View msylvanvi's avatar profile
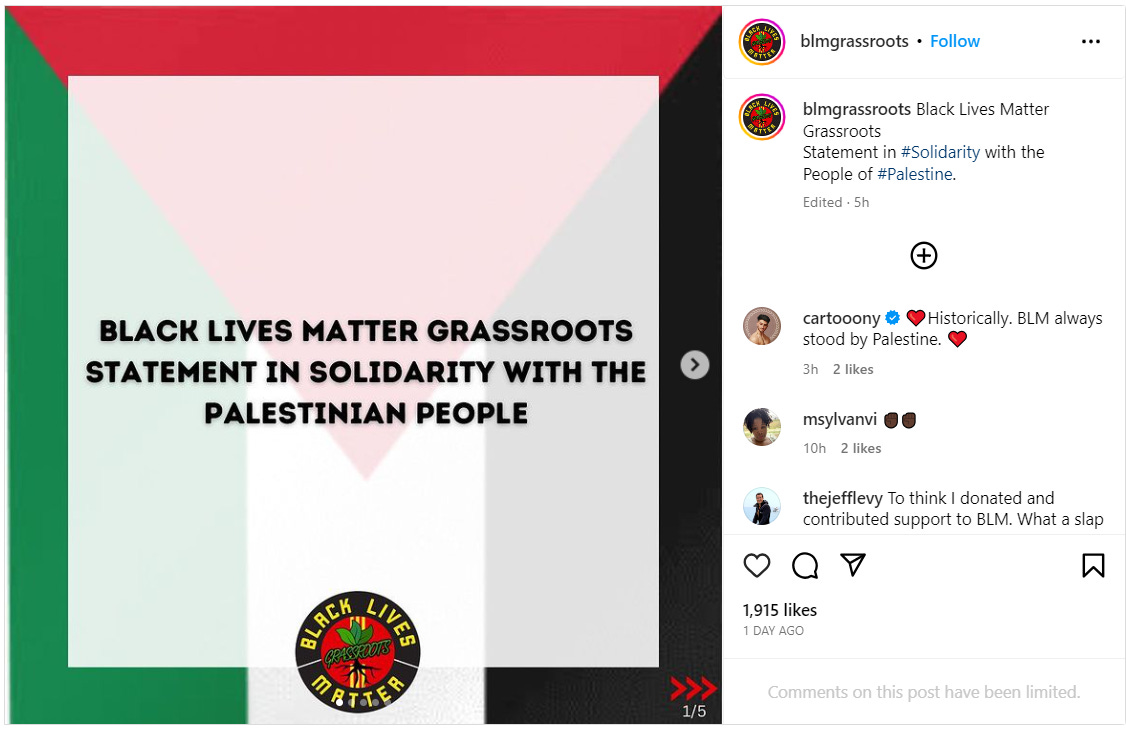This screenshot has width=1126, height=730. 761,427
